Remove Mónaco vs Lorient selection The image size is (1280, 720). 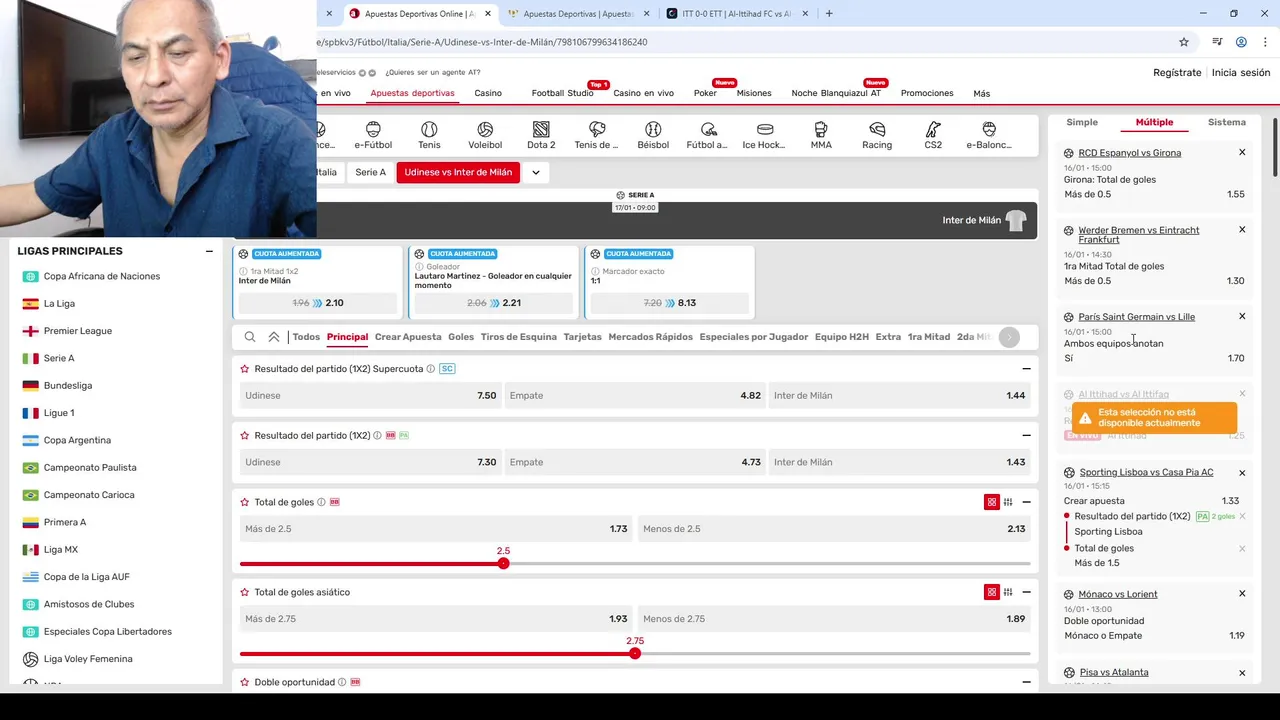tap(1242, 594)
